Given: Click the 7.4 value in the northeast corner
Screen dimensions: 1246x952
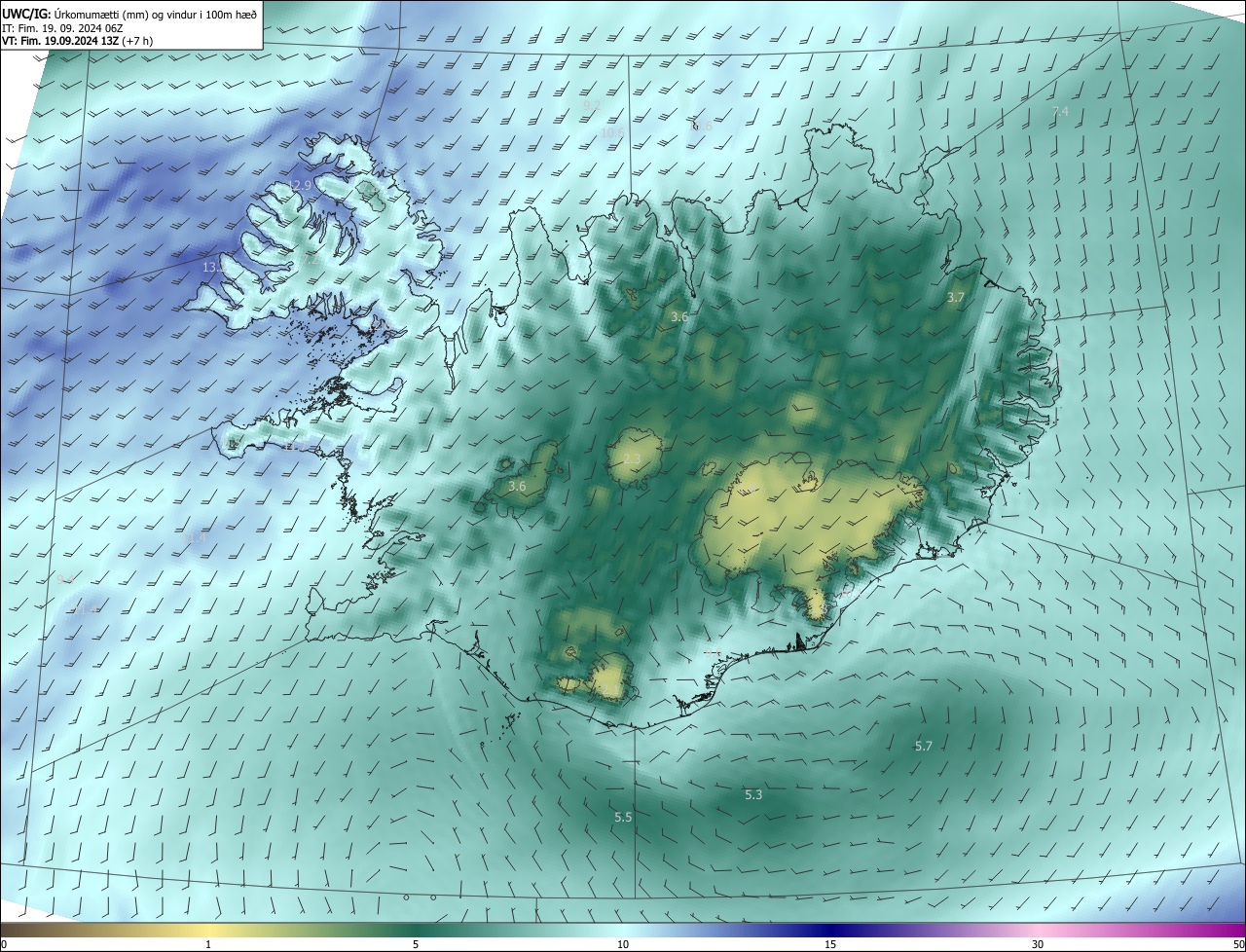Looking at the screenshot, I should [1060, 112].
